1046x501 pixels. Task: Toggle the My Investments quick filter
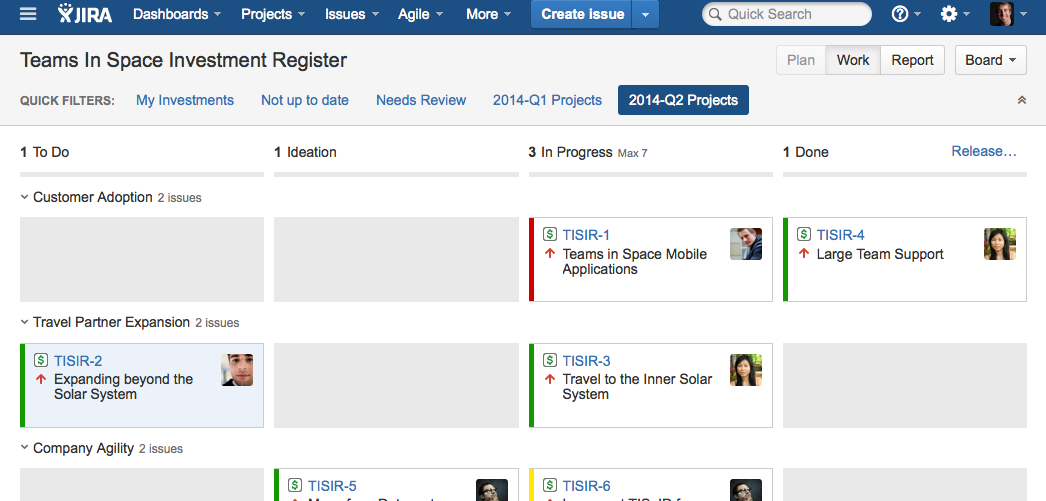[x=185, y=100]
